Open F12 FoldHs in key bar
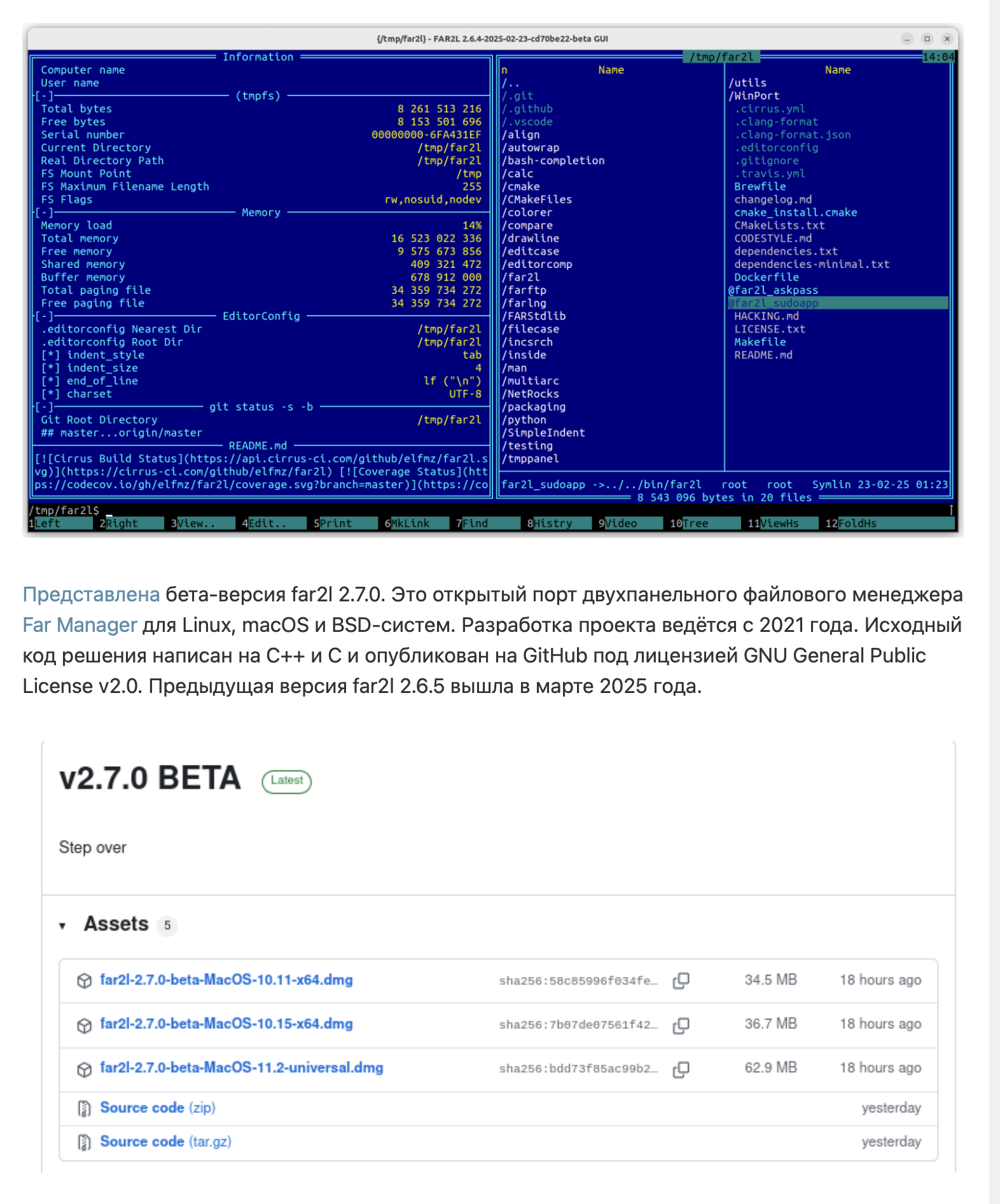Screen dimensions: 1000x1204 coord(889,523)
